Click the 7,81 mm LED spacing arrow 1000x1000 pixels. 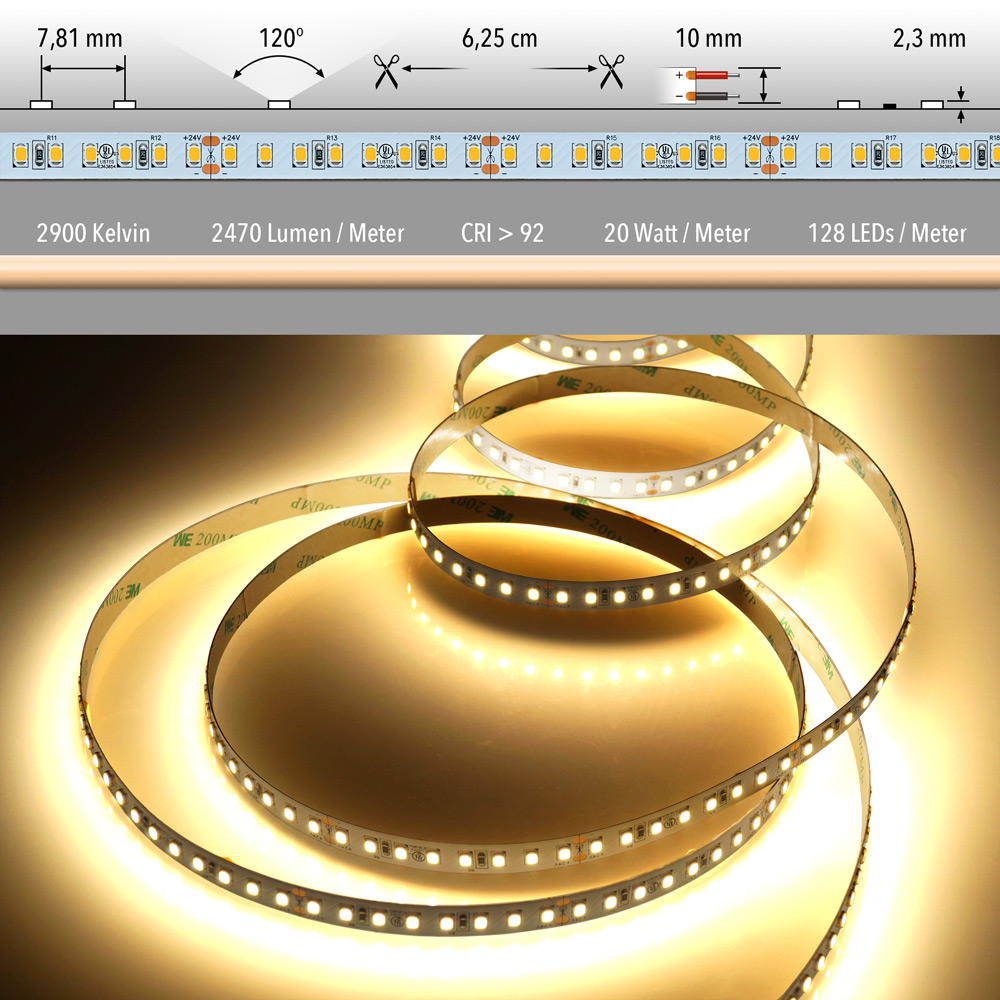[x=83, y=69]
